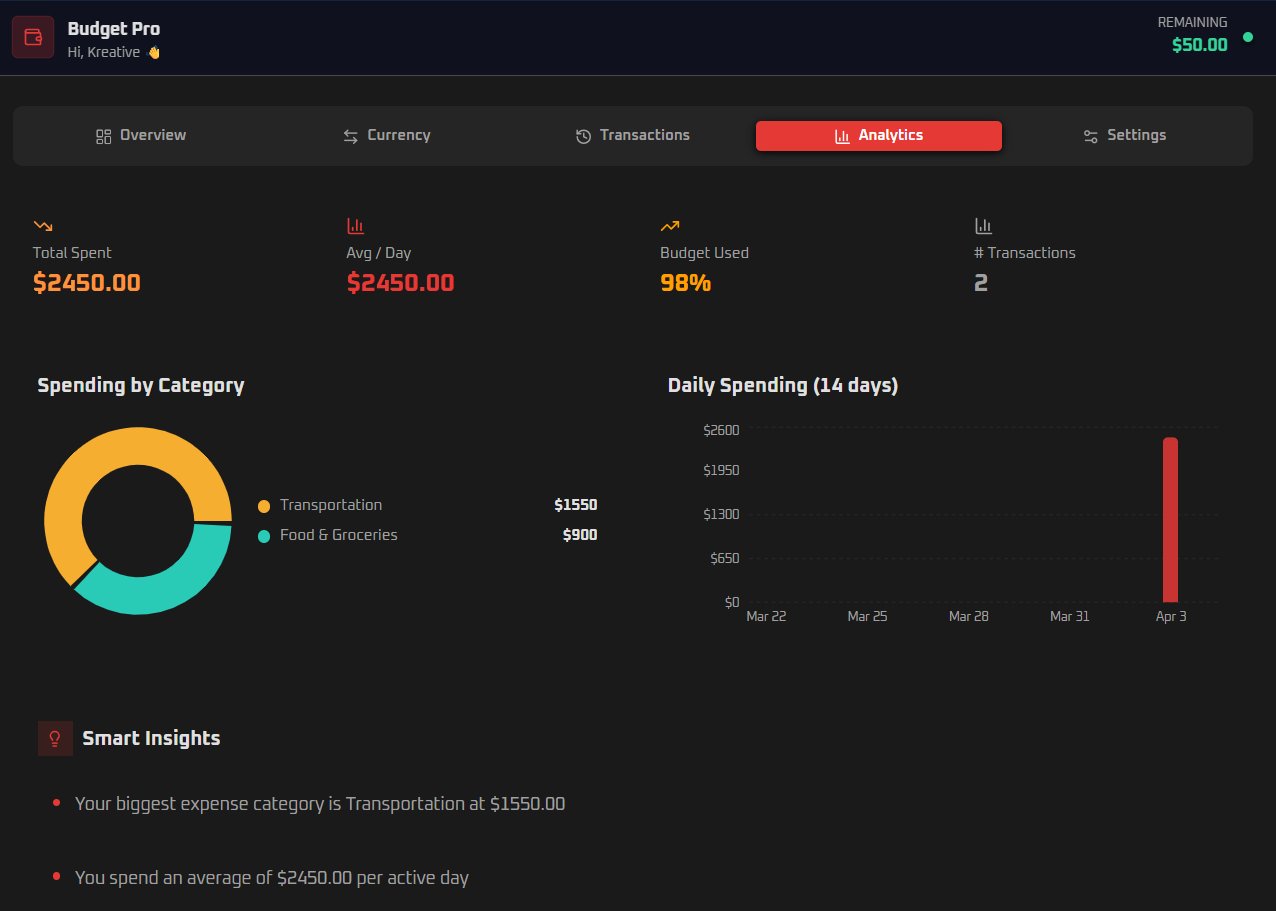The image size is (1276, 911).
Task: Click the Avg / Day label
Action: click(x=379, y=253)
